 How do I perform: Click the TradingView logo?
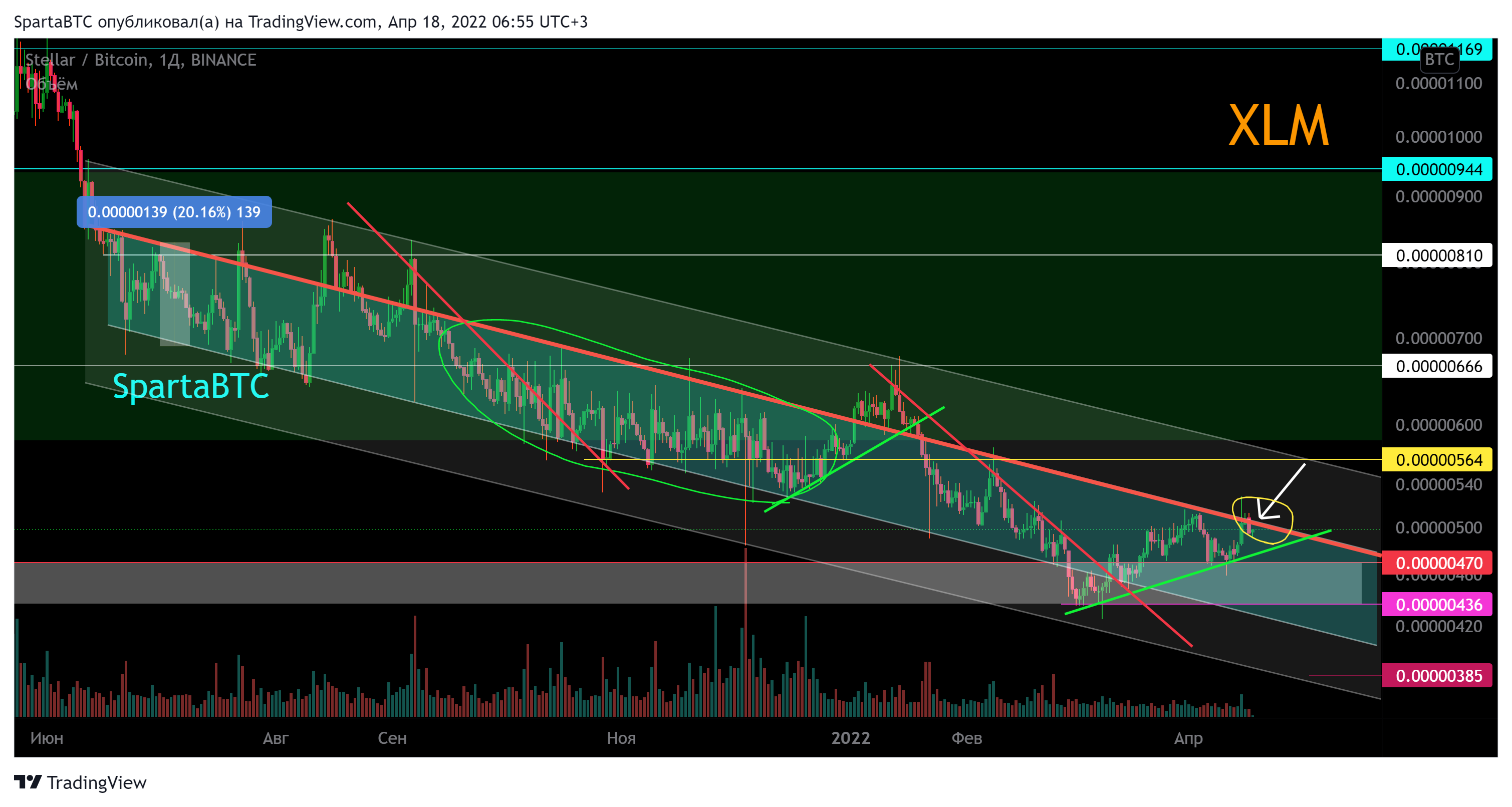pyautogui.click(x=80, y=782)
